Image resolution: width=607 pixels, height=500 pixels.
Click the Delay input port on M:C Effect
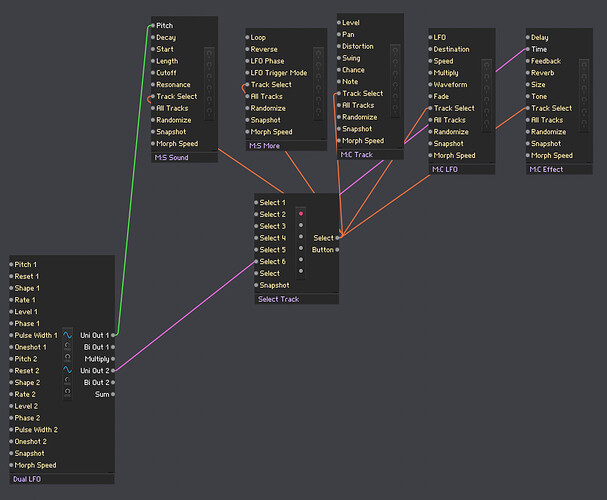pos(528,37)
